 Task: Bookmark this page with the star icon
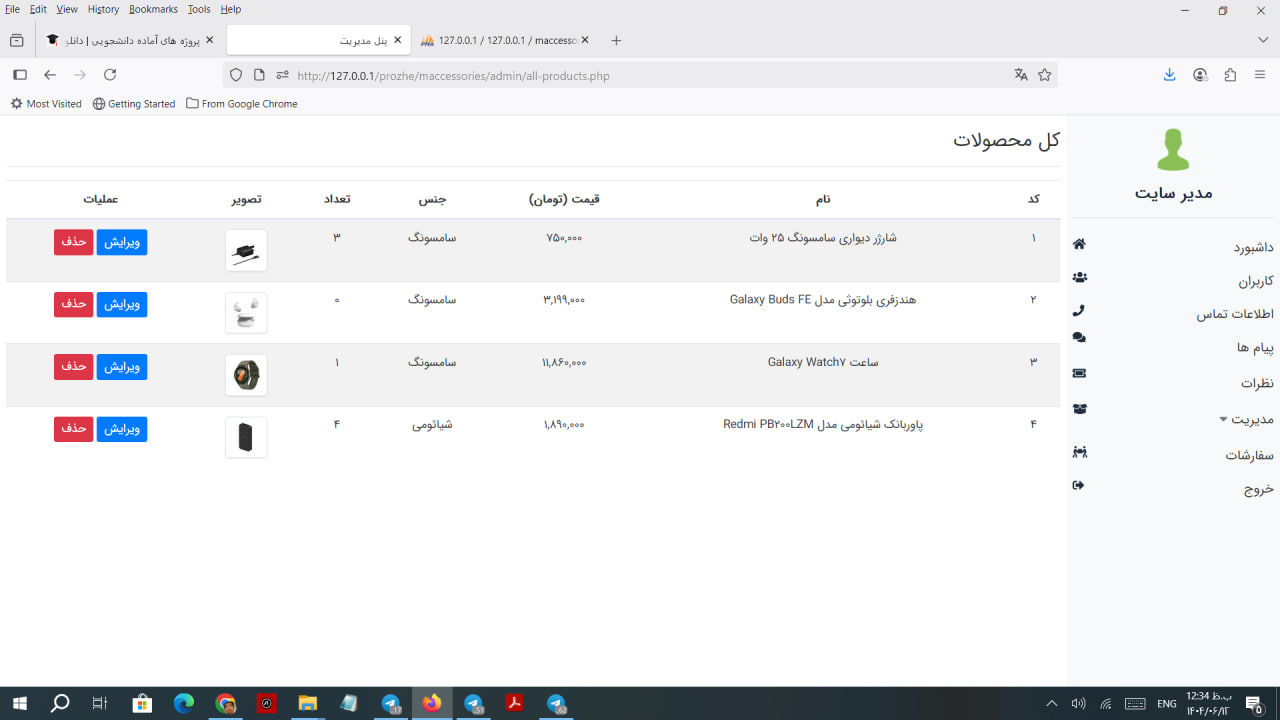pyautogui.click(x=1045, y=75)
